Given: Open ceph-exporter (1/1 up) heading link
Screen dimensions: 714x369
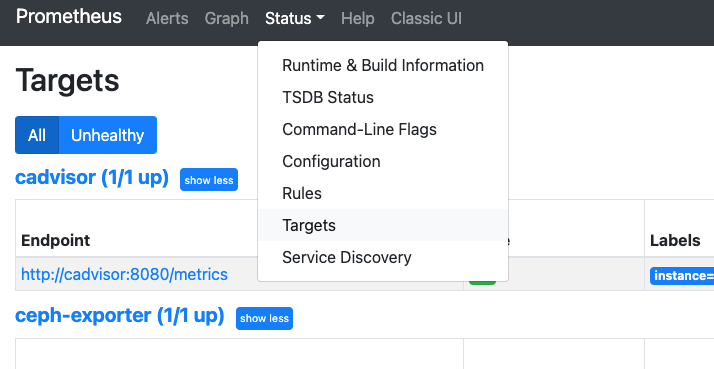Looking at the screenshot, I should coord(120,315).
